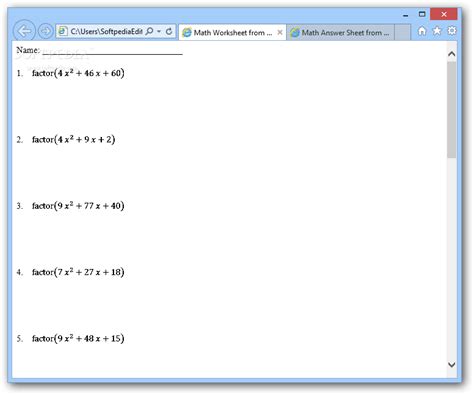
Task: Click the scrollbar up arrow
Action: [452, 54]
